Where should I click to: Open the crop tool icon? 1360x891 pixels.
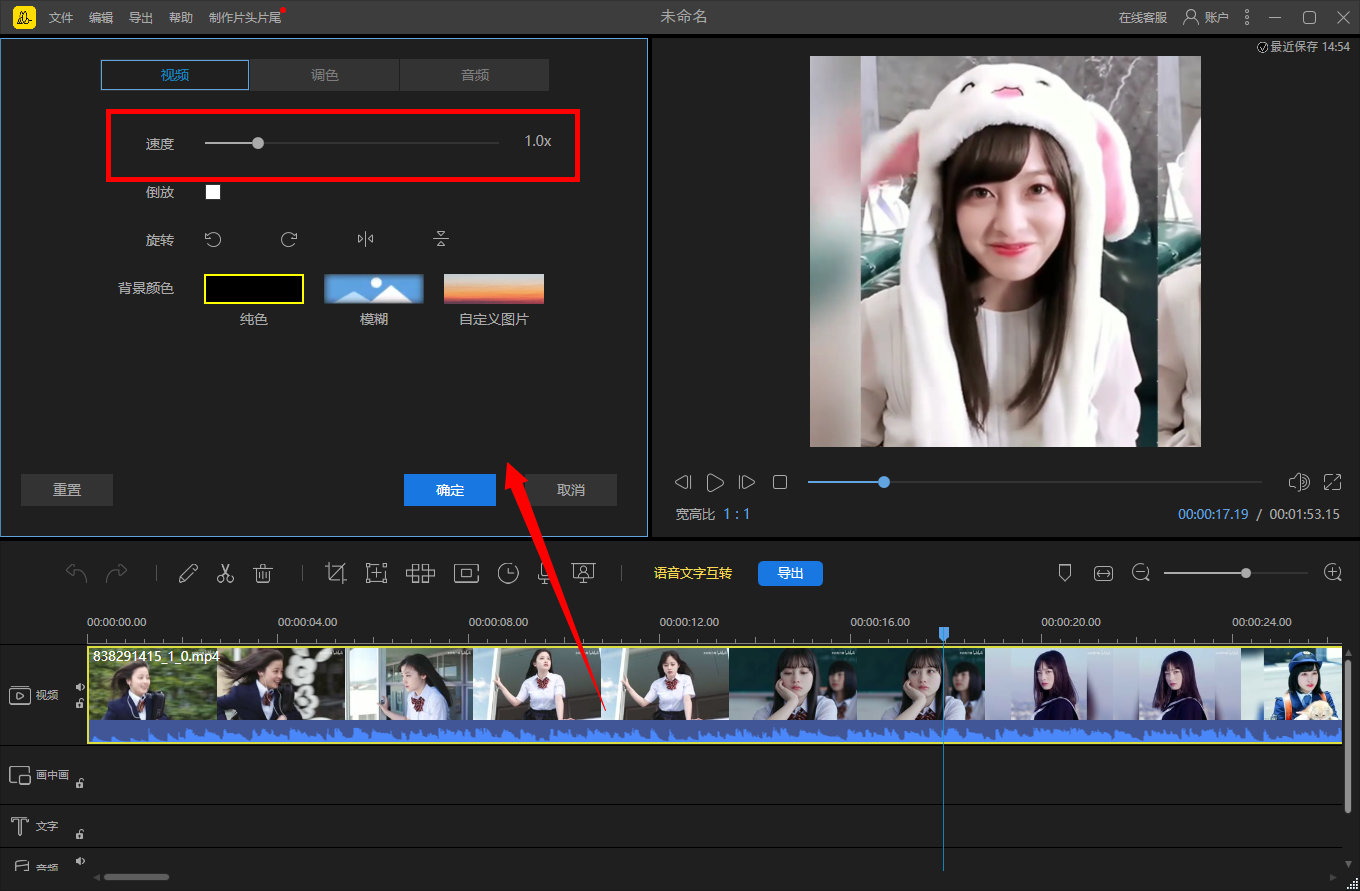(x=336, y=573)
